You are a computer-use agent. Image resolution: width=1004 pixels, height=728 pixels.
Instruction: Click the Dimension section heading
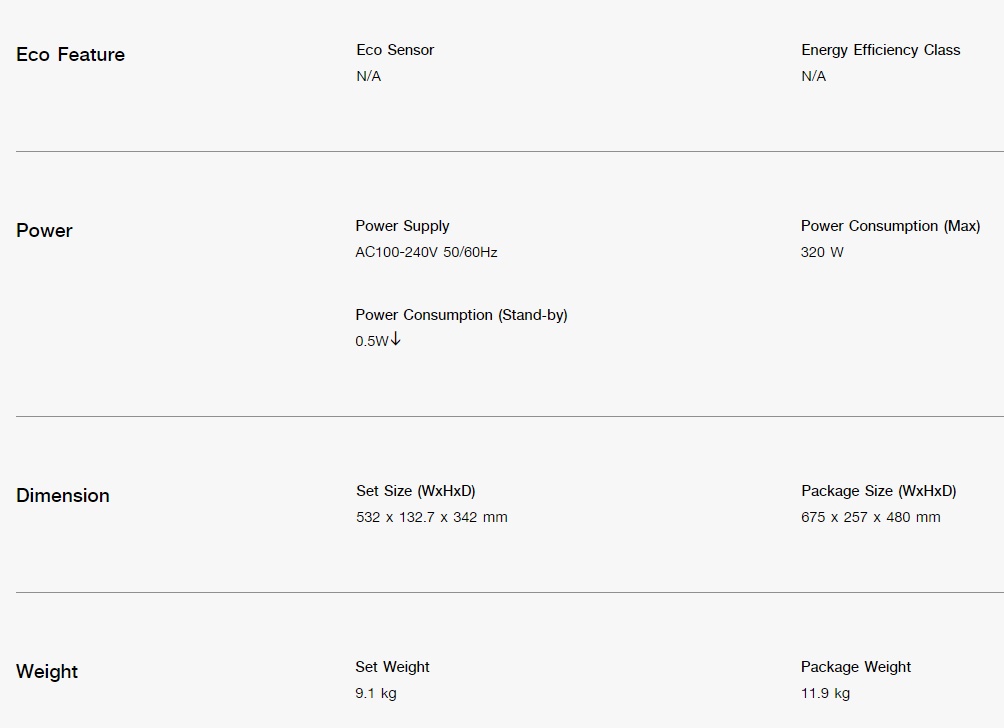point(63,496)
